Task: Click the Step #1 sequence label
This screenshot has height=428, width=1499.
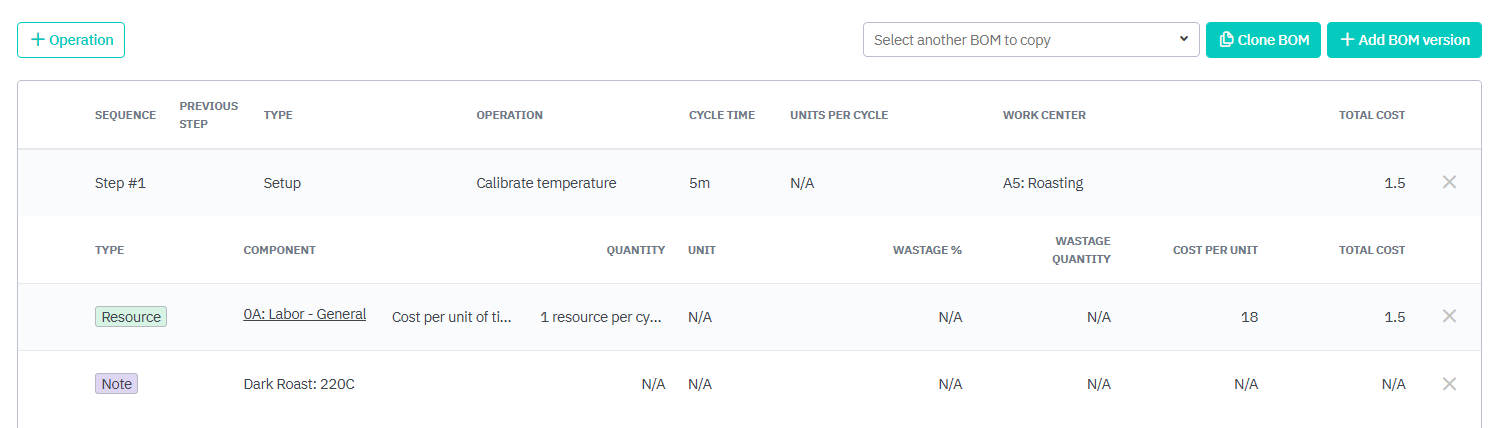Action: (120, 183)
